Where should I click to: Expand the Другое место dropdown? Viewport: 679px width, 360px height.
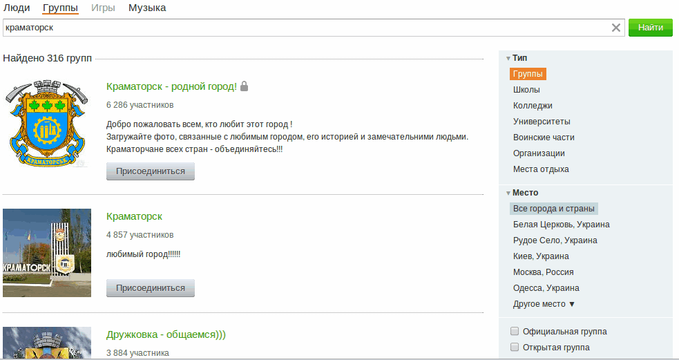pos(544,304)
